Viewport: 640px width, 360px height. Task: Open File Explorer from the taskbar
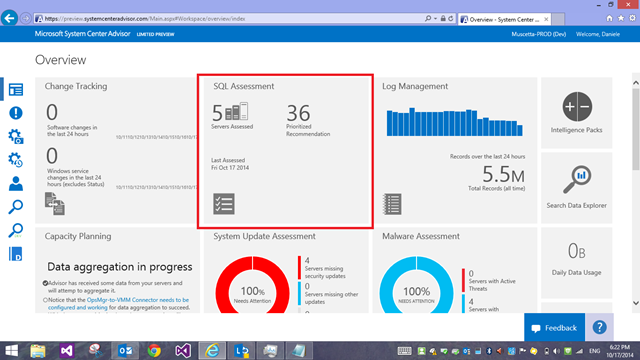(38, 351)
